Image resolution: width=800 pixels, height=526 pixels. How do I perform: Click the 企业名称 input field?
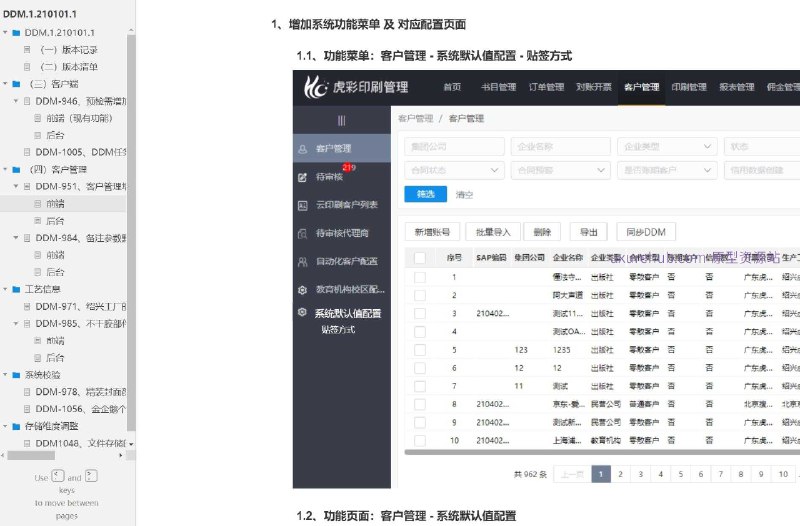pos(561,146)
